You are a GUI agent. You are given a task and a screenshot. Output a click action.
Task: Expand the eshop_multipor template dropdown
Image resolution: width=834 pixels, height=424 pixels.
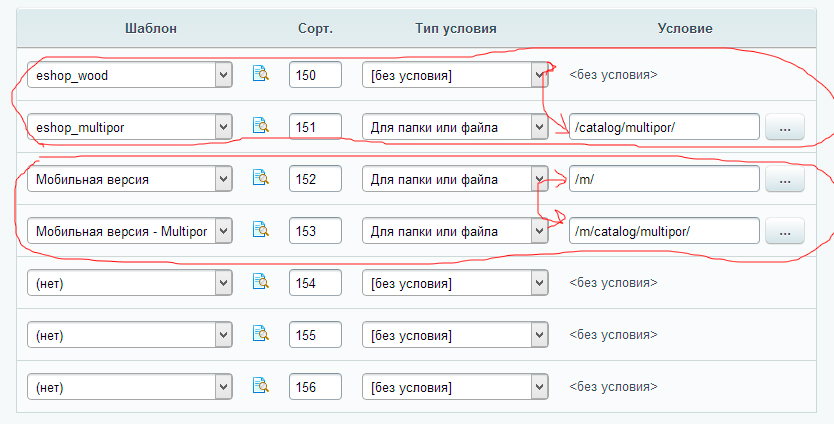click(129, 126)
